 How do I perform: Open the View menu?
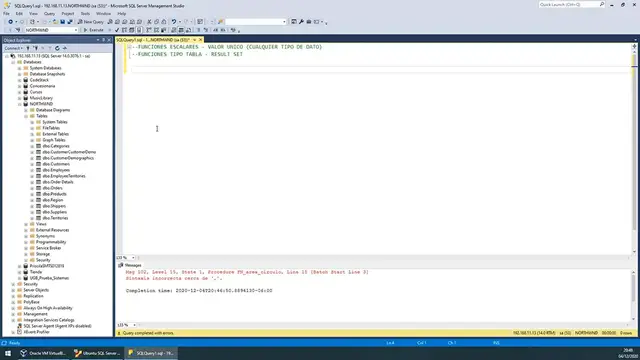point(33,13)
